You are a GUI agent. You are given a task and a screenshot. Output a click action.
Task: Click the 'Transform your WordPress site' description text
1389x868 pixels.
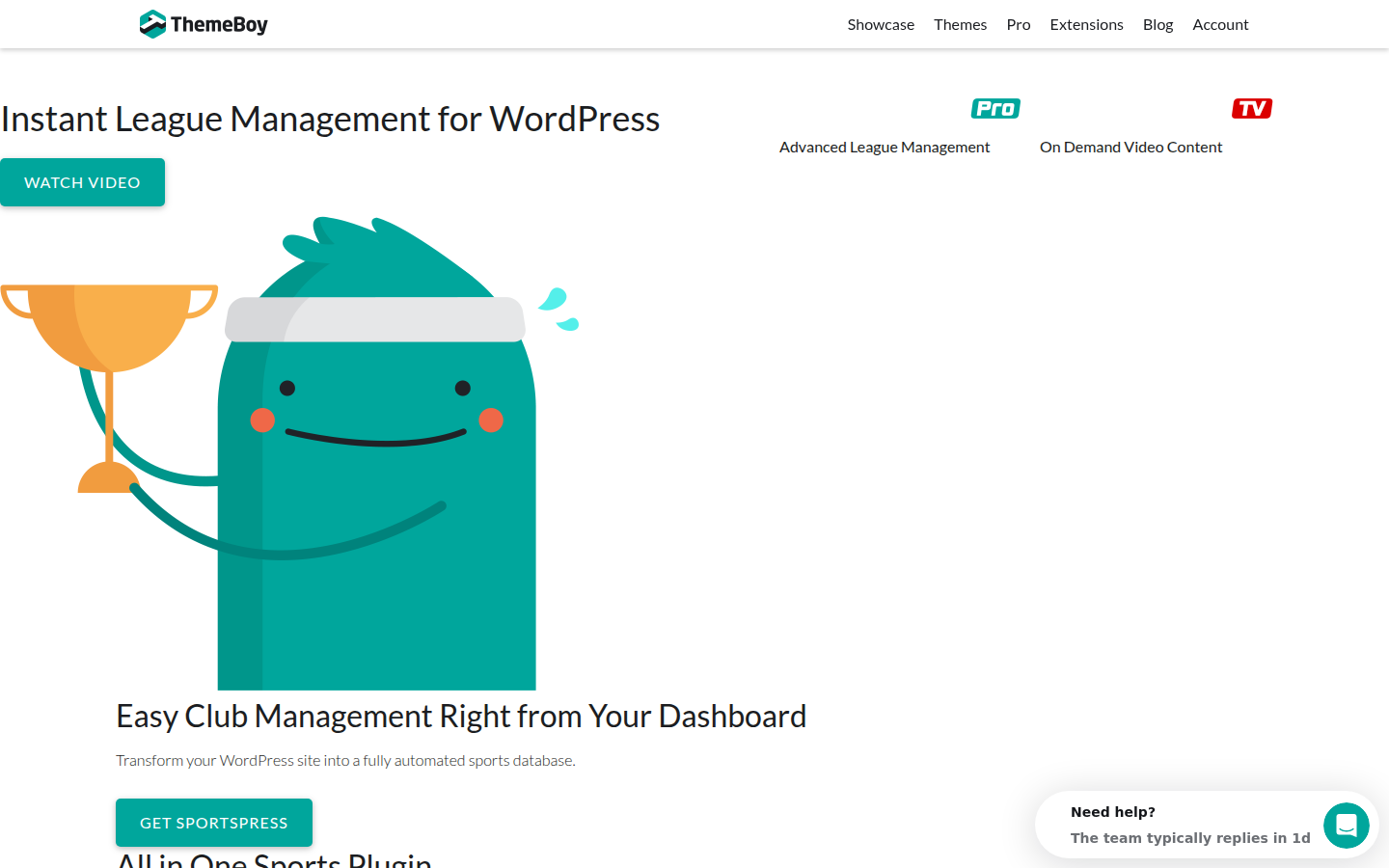[345, 761]
